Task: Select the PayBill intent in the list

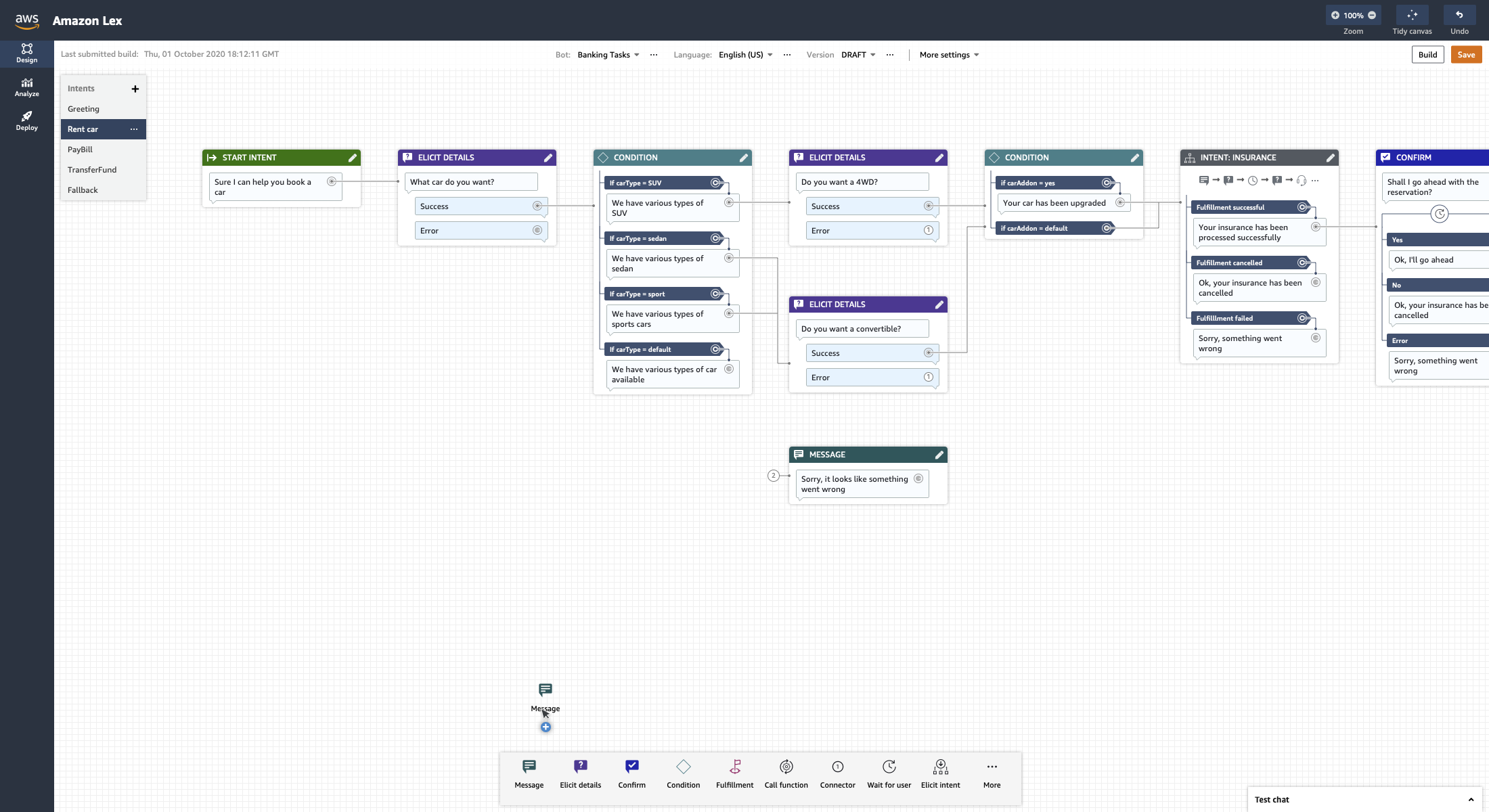Action: click(80, 150)
